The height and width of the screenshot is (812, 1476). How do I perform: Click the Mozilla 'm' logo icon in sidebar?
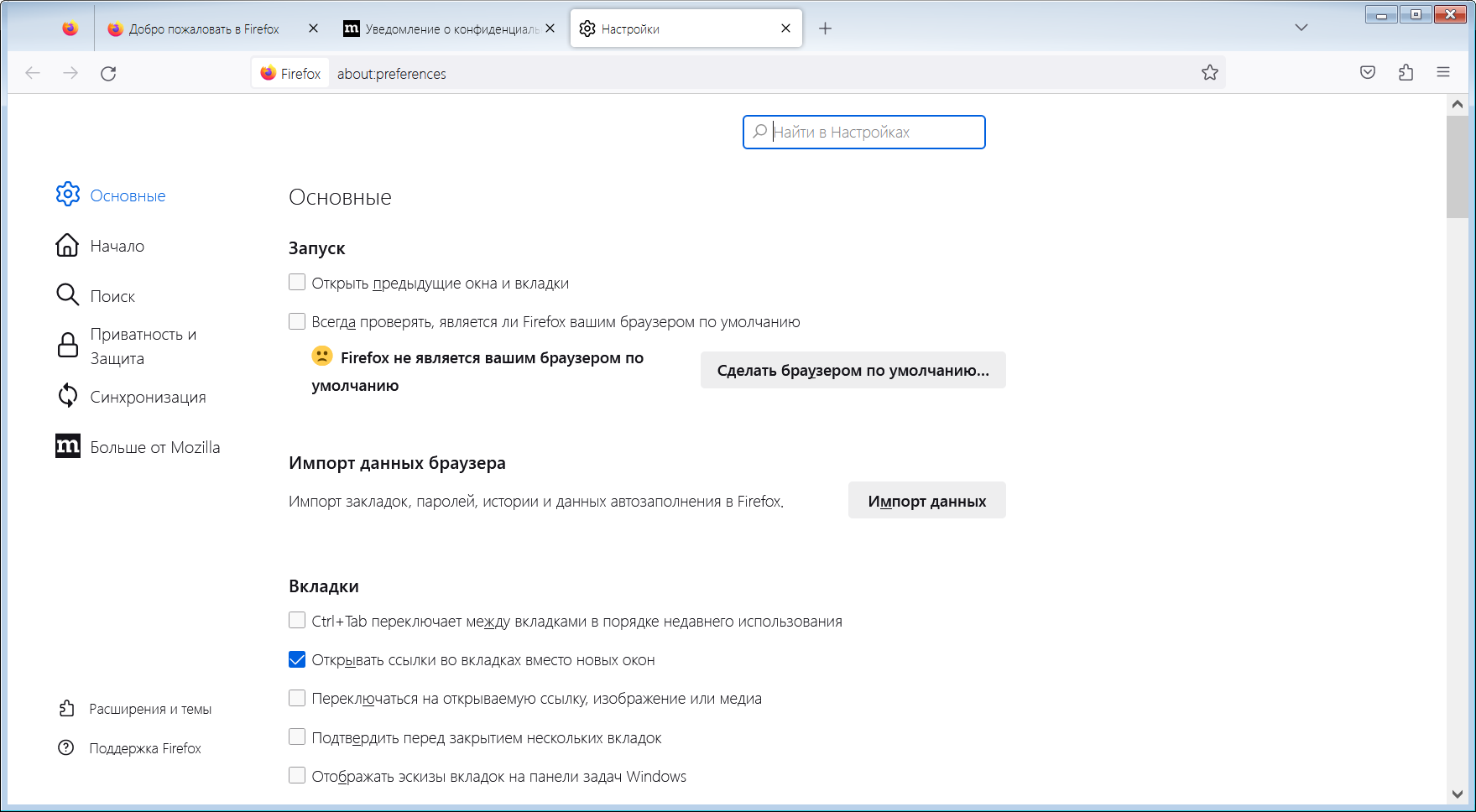tap(68, 446)
